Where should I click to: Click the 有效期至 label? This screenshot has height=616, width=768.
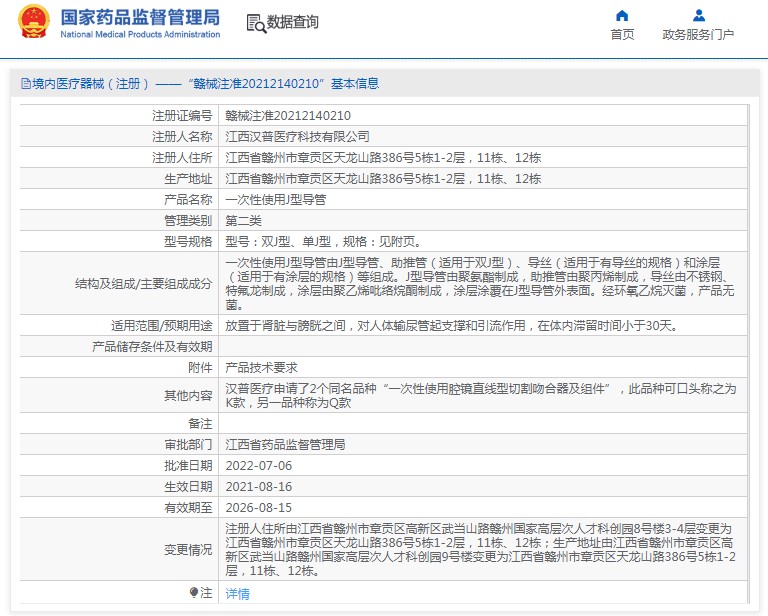(x=188, y=508)
